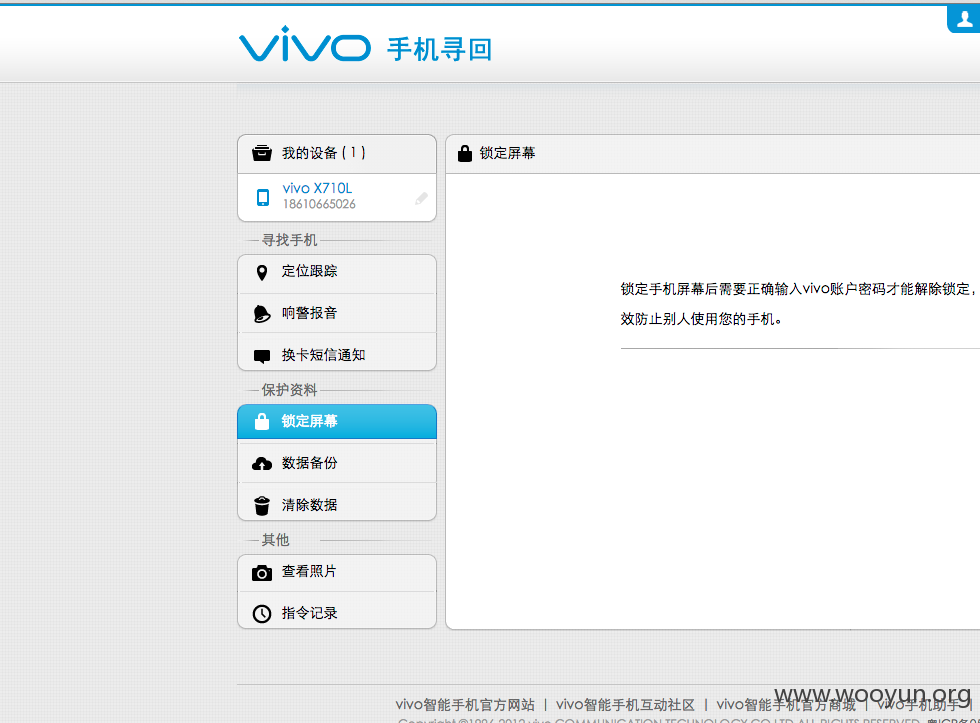
Task: Select 锁定屏幕 lock screen item
Action: click(337, 422)
